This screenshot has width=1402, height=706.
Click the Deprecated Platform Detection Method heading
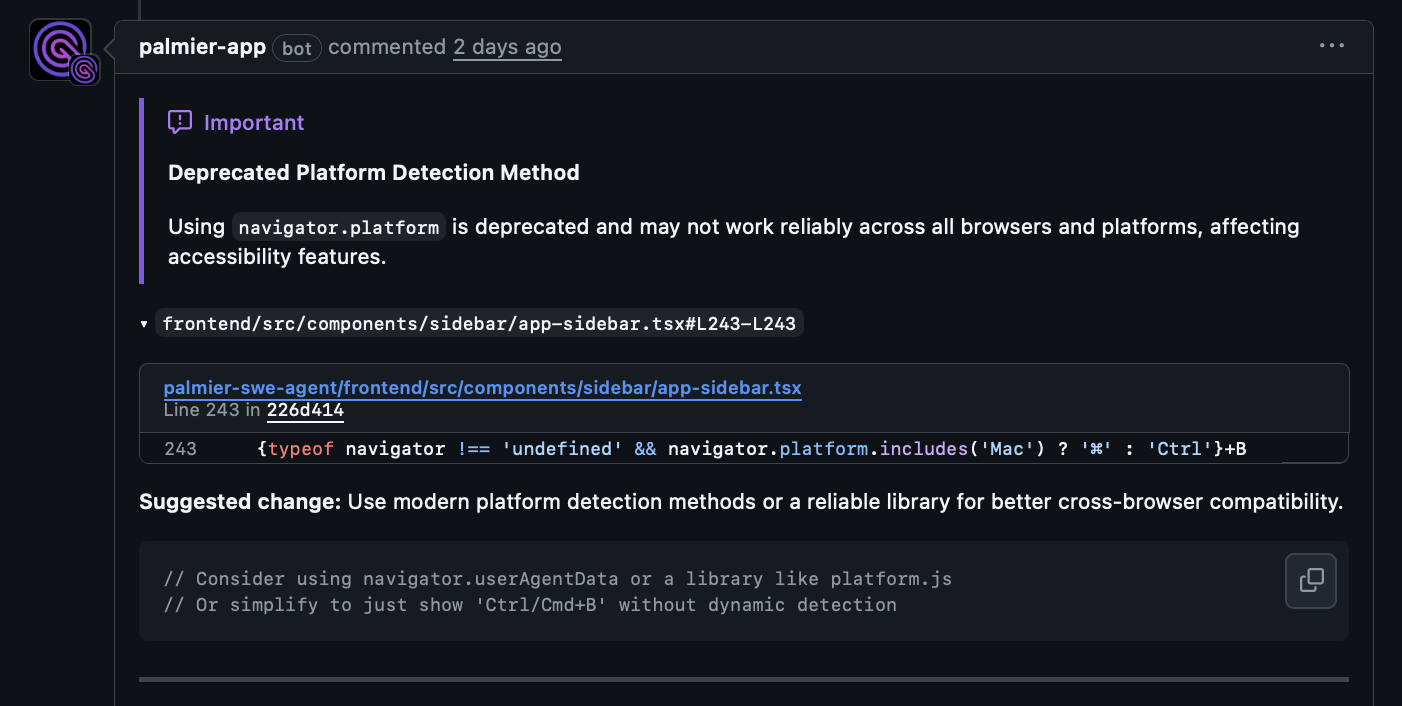[x=373, y=172]
